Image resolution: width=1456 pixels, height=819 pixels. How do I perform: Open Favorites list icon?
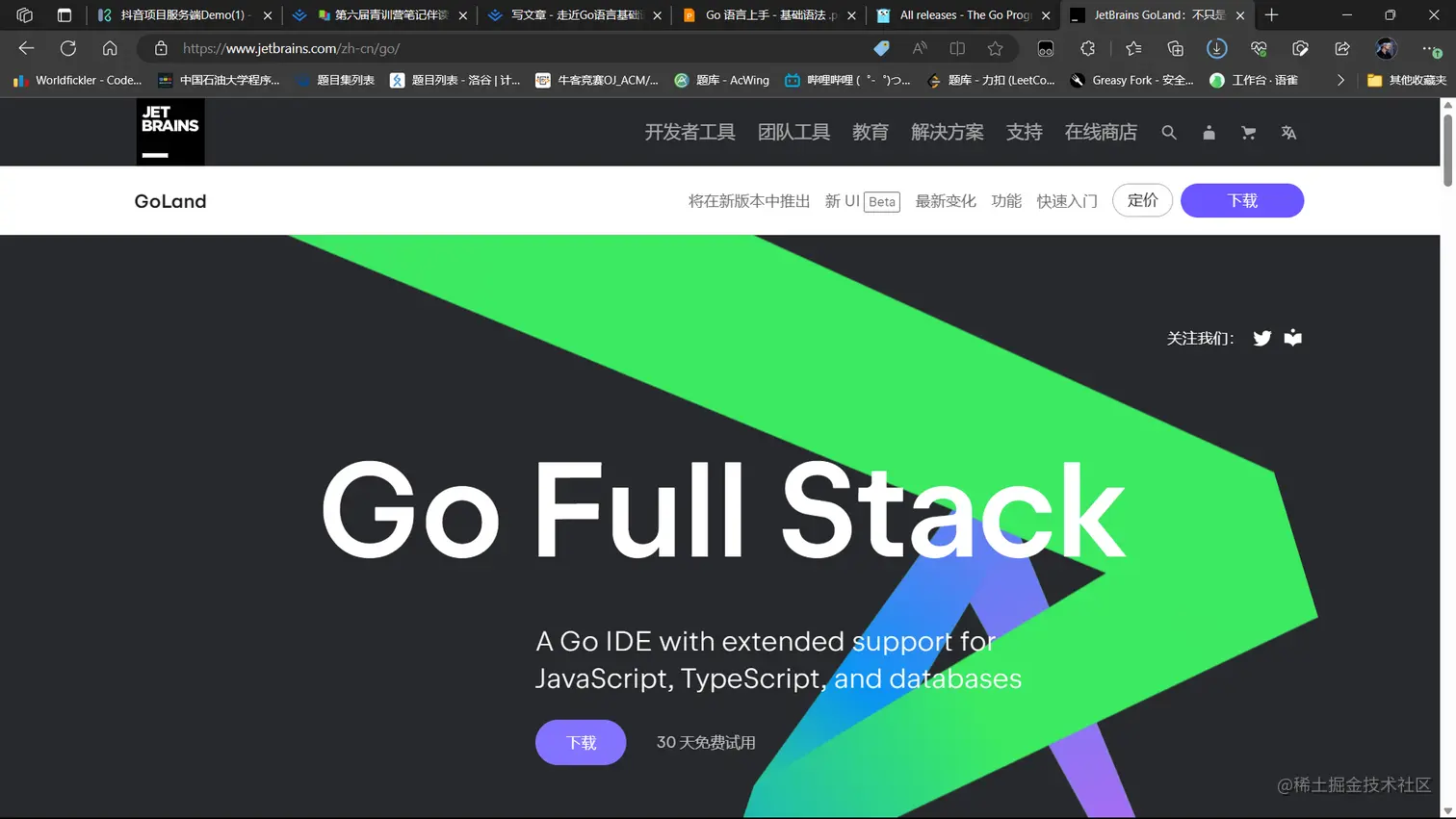(x=1133, y=48)
